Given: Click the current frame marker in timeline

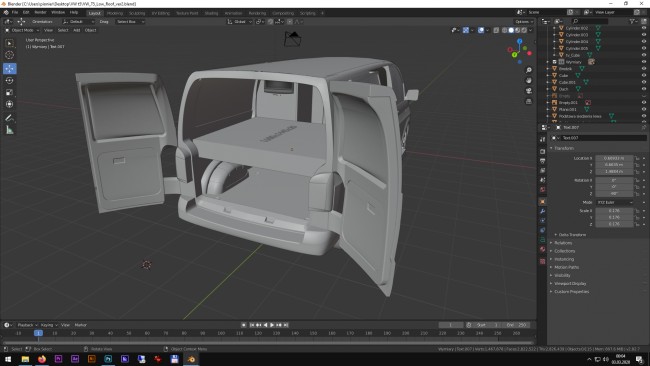Looking at the screenshot, I should 38,333.
